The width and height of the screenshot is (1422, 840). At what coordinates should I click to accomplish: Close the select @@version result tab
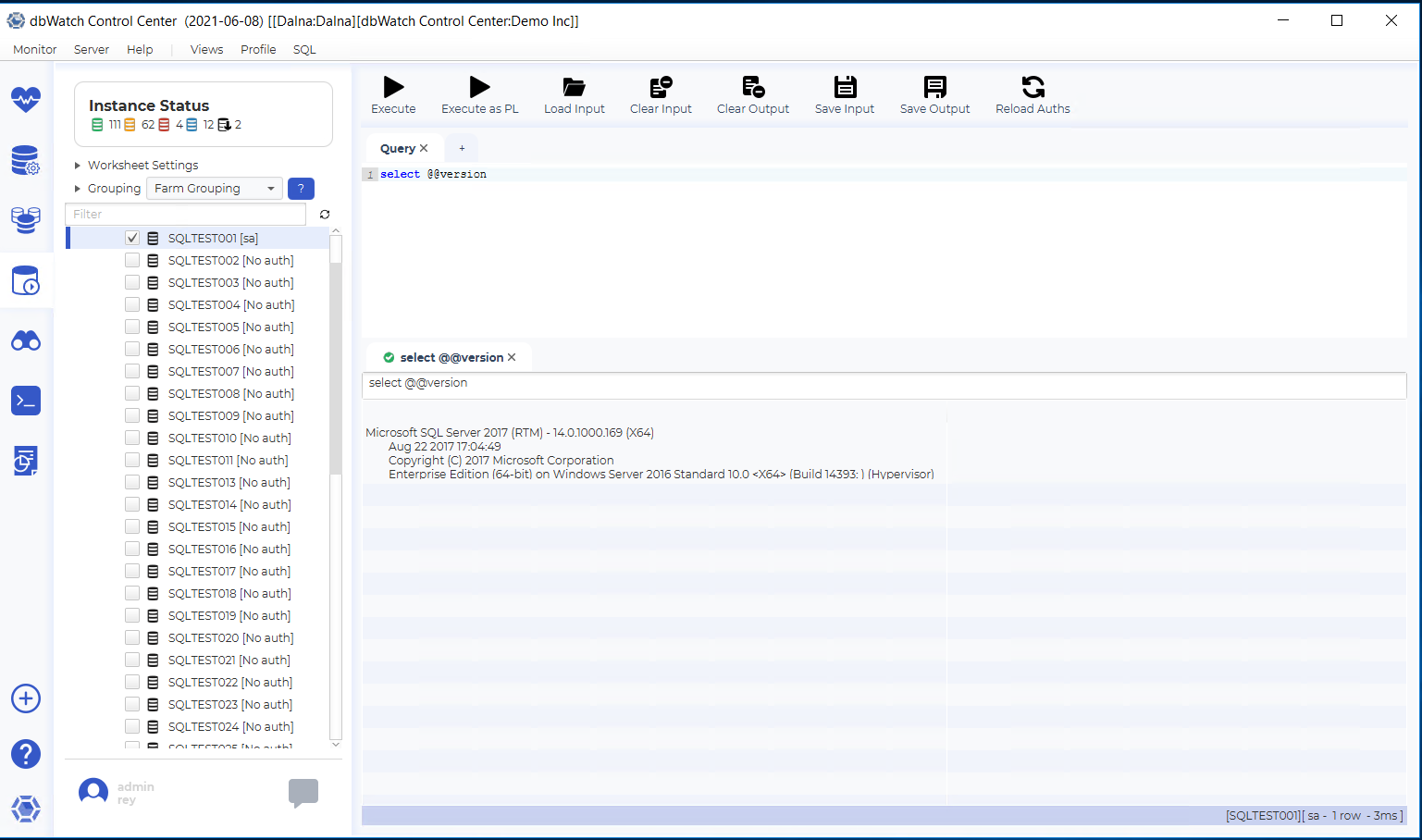(x=512, y=357)
